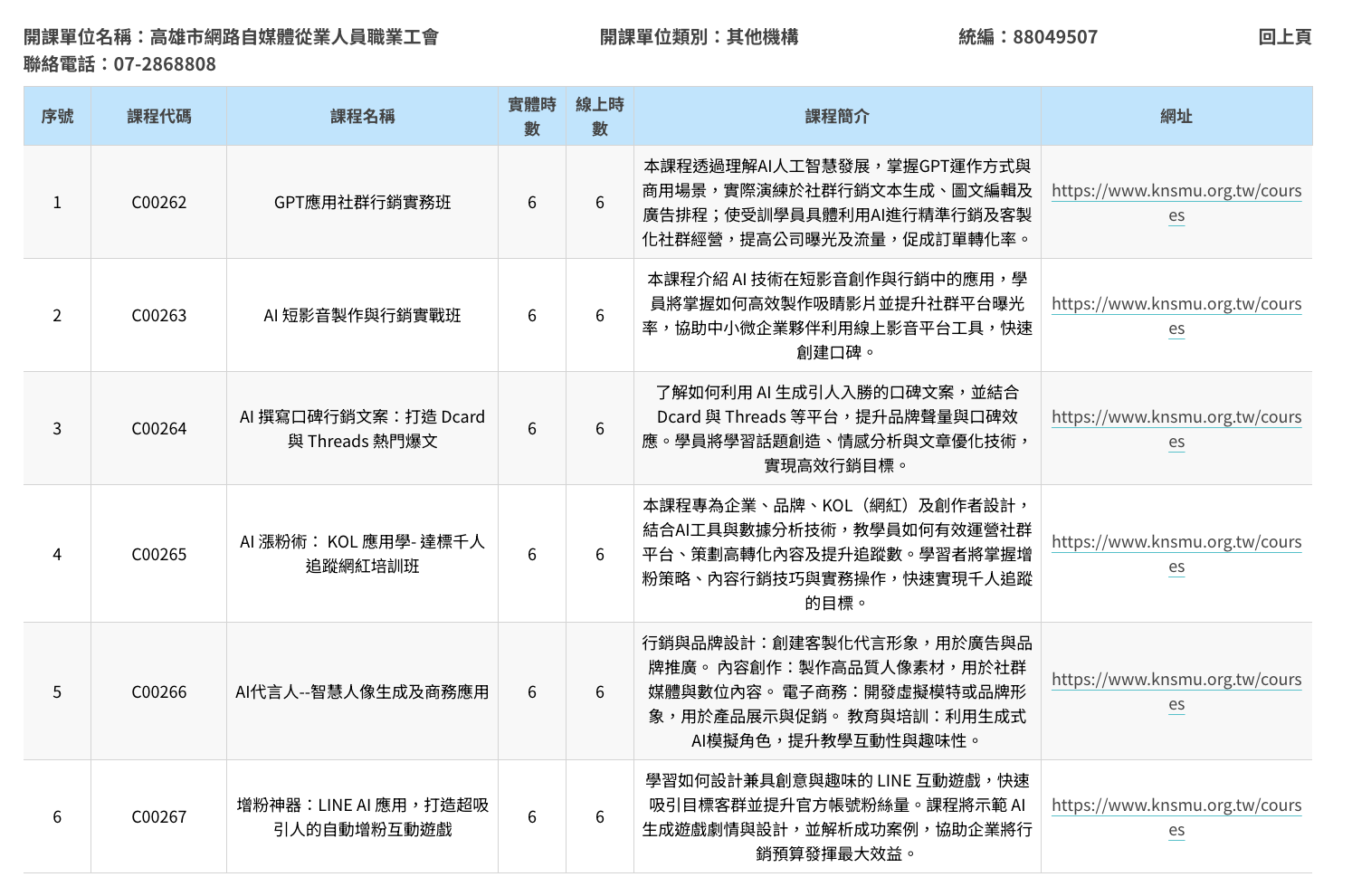Open course URL for course C00267

[1176, 806]
